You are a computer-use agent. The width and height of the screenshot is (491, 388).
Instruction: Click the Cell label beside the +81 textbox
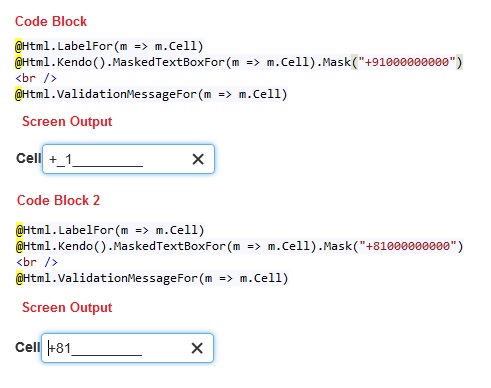[x=28, y=347]
